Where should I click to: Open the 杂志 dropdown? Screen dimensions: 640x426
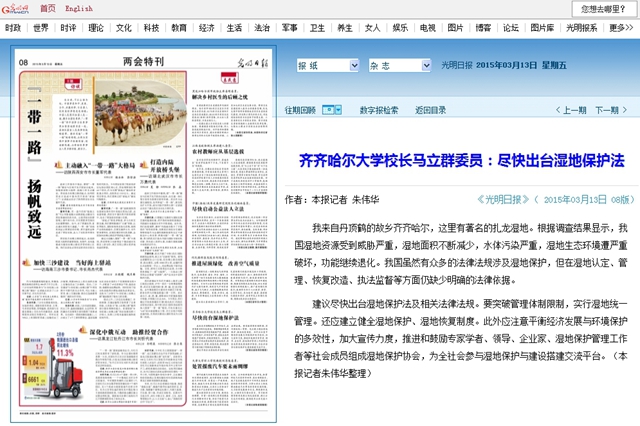coord(400,65)
